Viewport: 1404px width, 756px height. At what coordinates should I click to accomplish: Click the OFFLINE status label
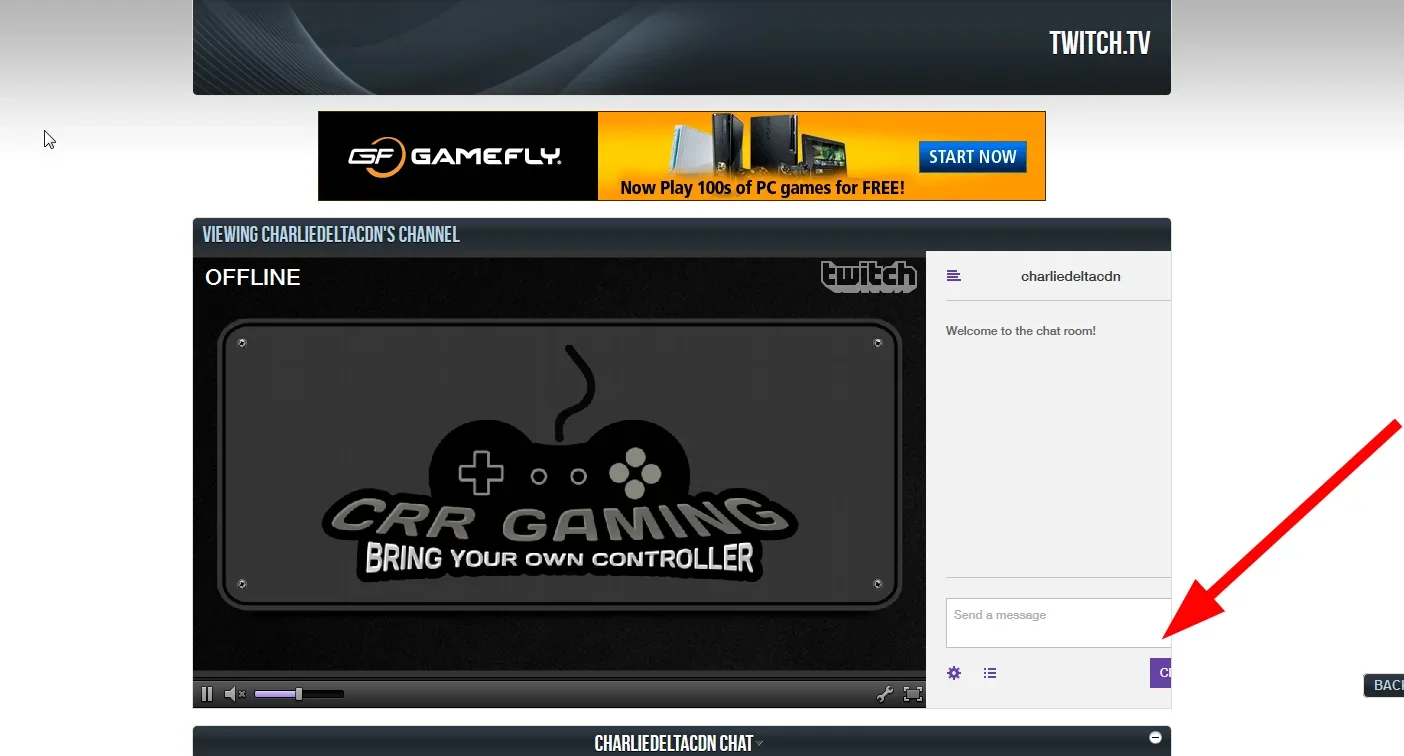(253, 278)
